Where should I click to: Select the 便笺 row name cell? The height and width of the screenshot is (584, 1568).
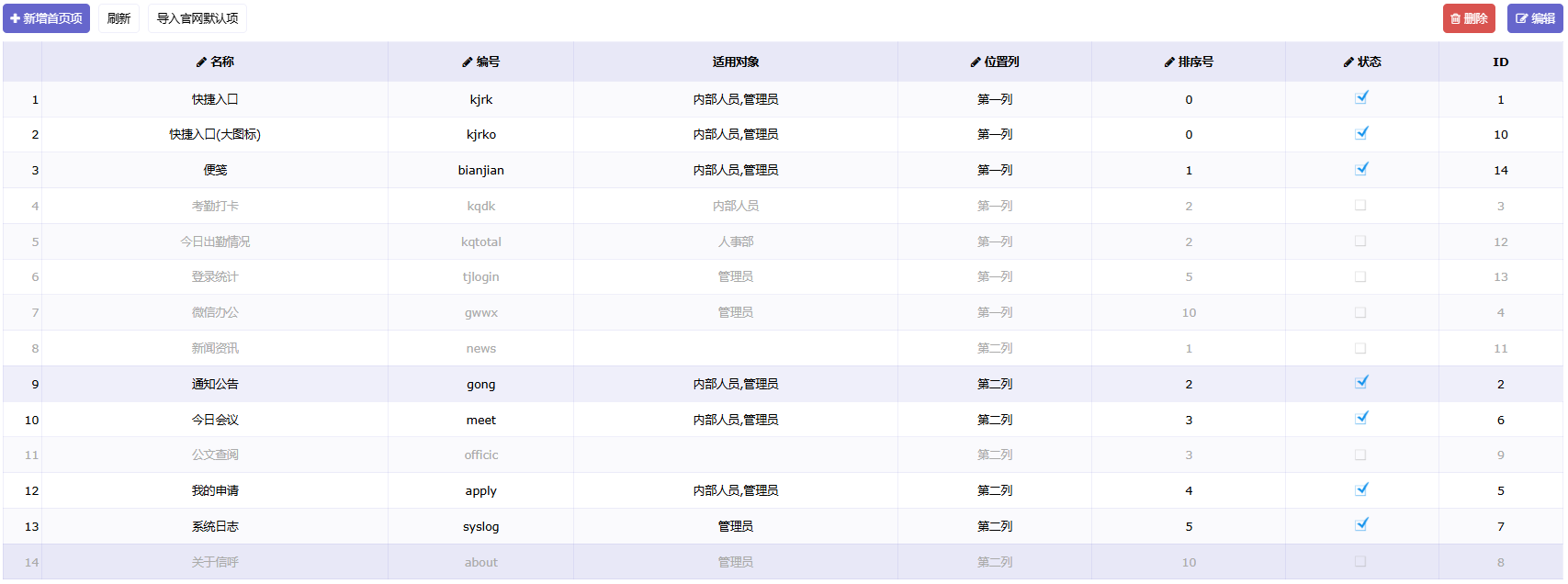[x=215, y=170]
